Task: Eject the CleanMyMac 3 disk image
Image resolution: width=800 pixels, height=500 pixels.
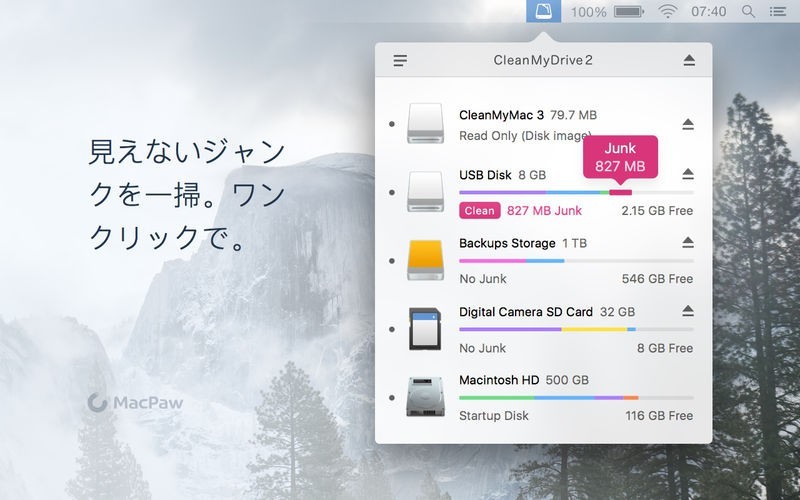Action: pyautogui.click(x=688, y=124)
